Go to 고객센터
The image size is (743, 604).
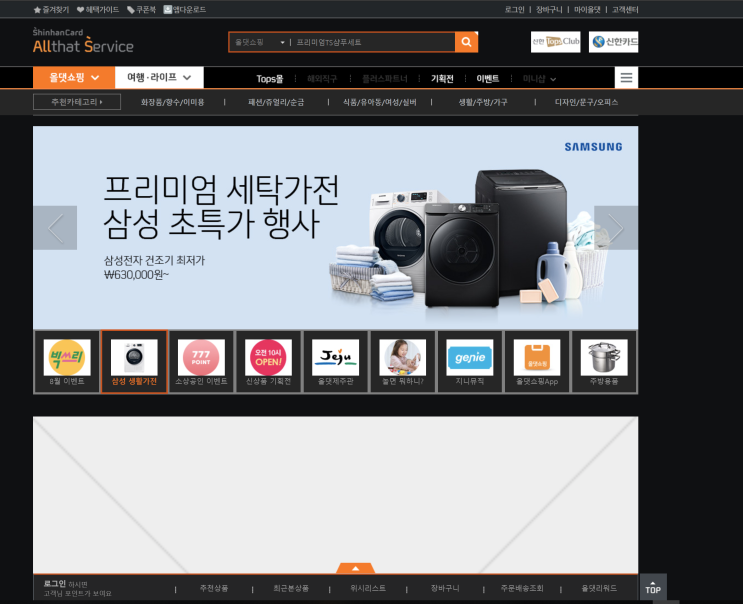tap(625, 9)
